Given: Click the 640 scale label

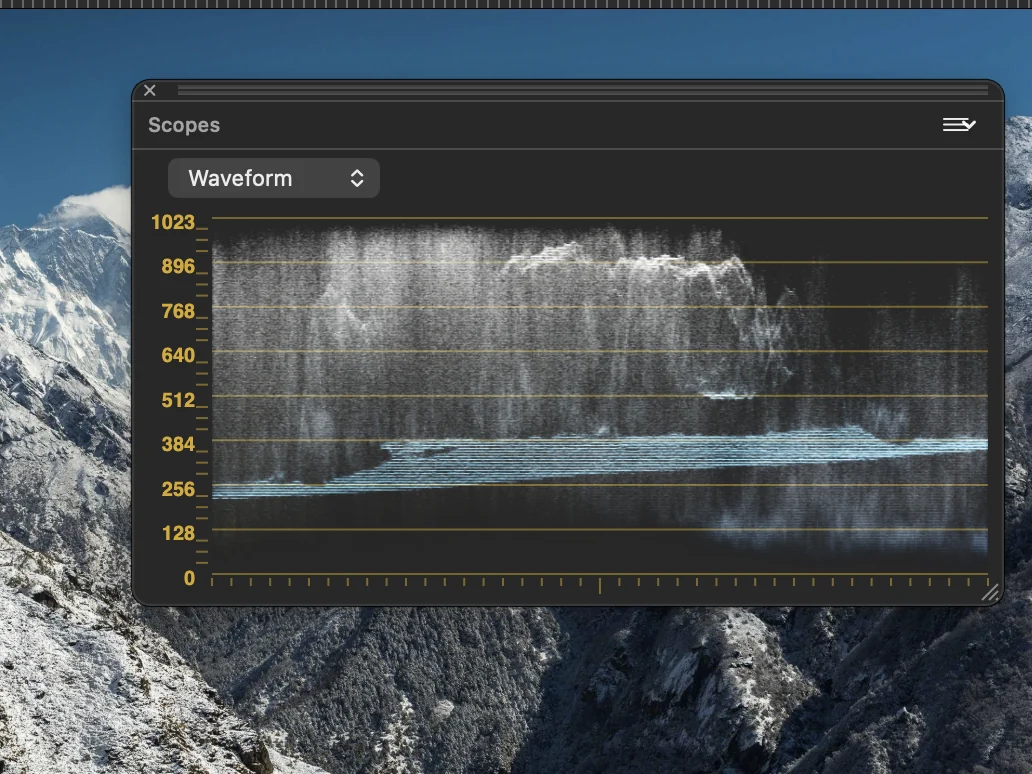Looking at the screenshot, I should pyautogui.click(x=178, y=355).
